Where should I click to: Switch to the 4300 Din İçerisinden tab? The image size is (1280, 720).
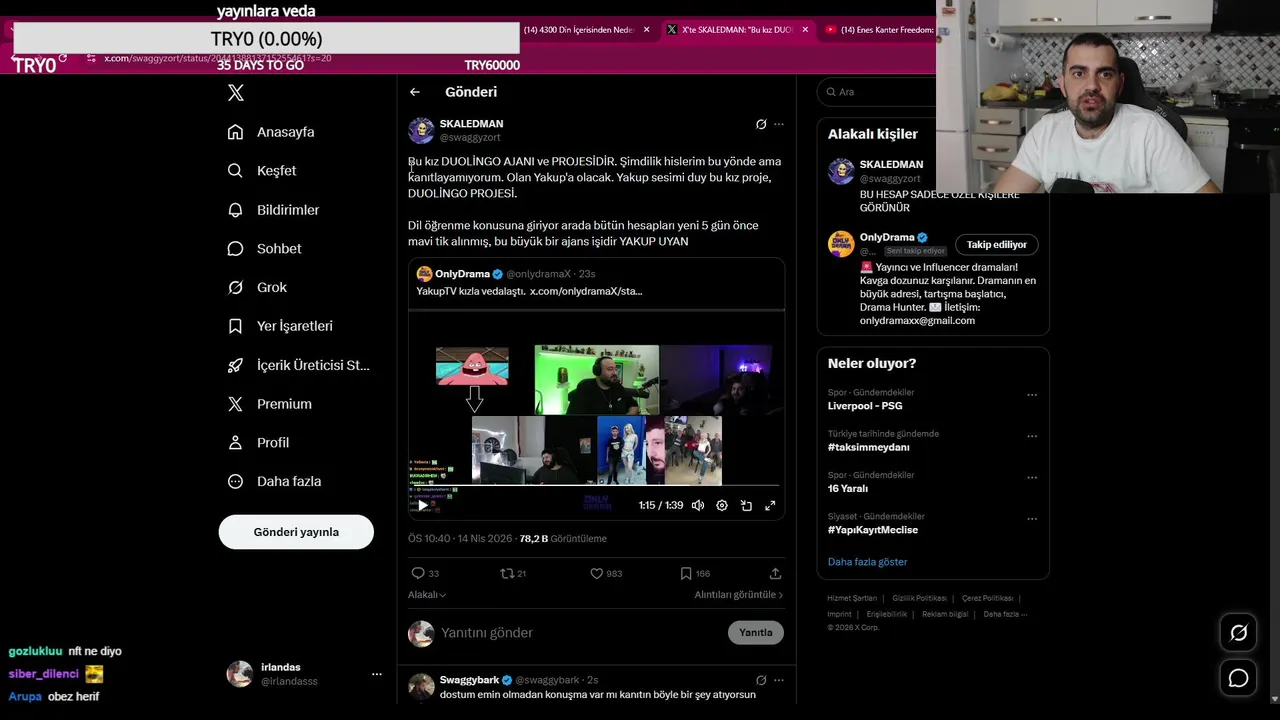coord(579,30)
